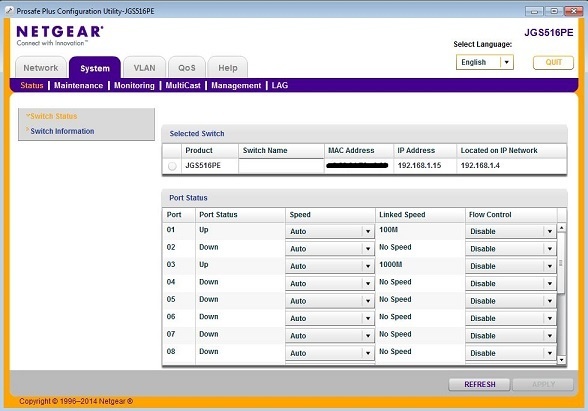Open the QoS tab
The image size is (588, 411).
[x=187, y=68]
